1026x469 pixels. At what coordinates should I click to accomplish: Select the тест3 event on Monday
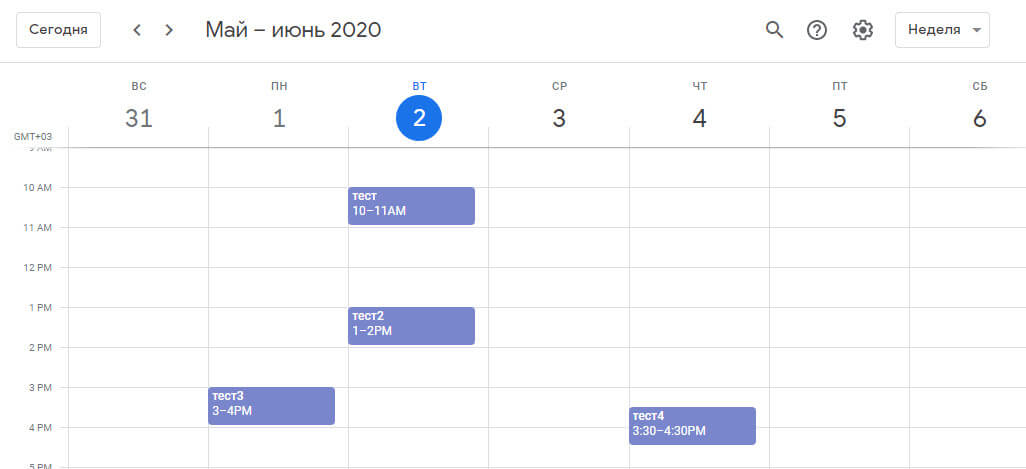pos(271,405)
